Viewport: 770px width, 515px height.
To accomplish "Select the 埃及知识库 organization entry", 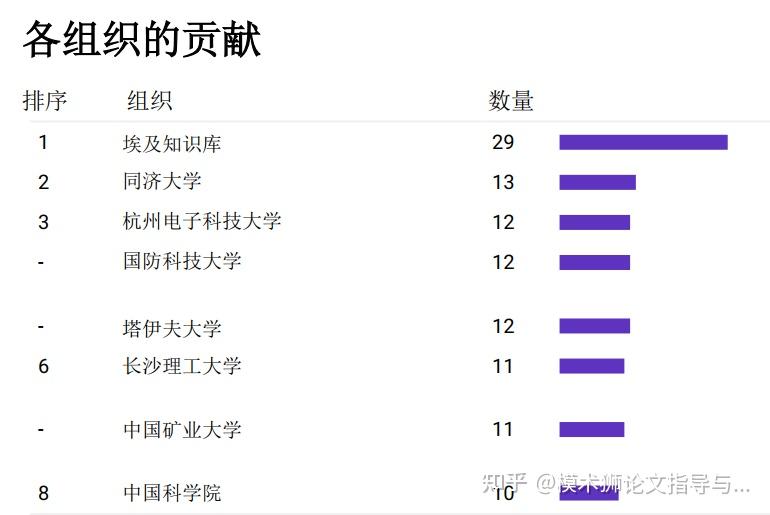I will pos(172,144).
